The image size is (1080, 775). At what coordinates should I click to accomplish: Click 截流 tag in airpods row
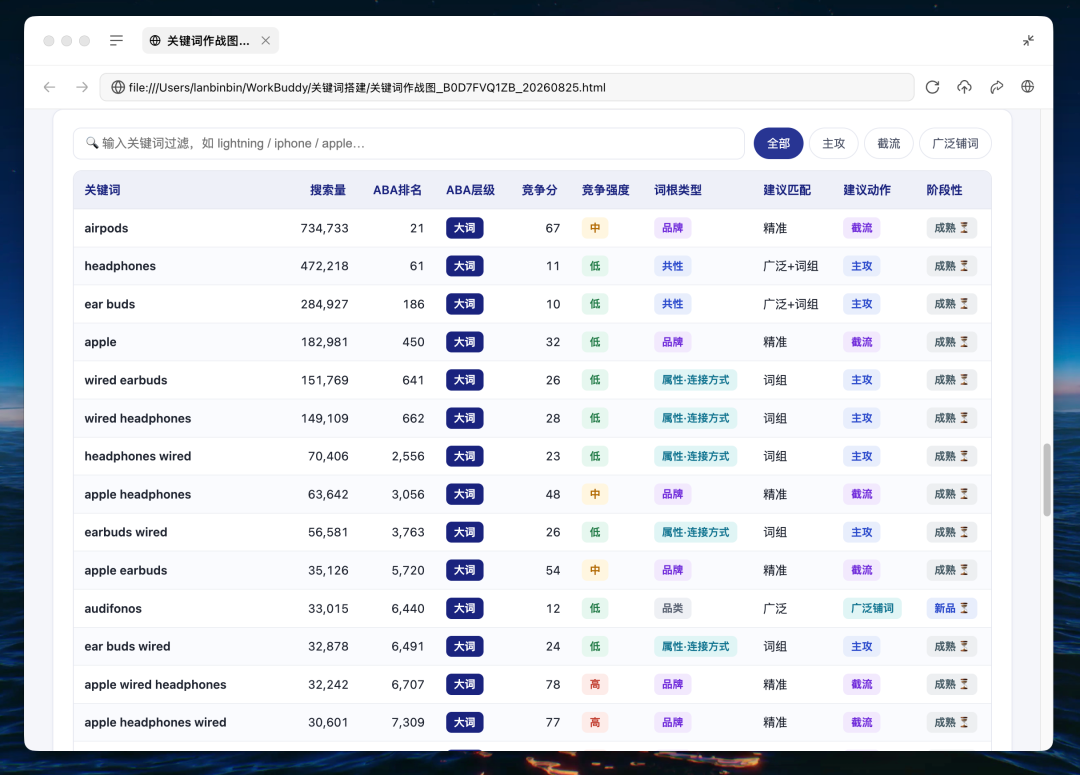tap(862, 228)
